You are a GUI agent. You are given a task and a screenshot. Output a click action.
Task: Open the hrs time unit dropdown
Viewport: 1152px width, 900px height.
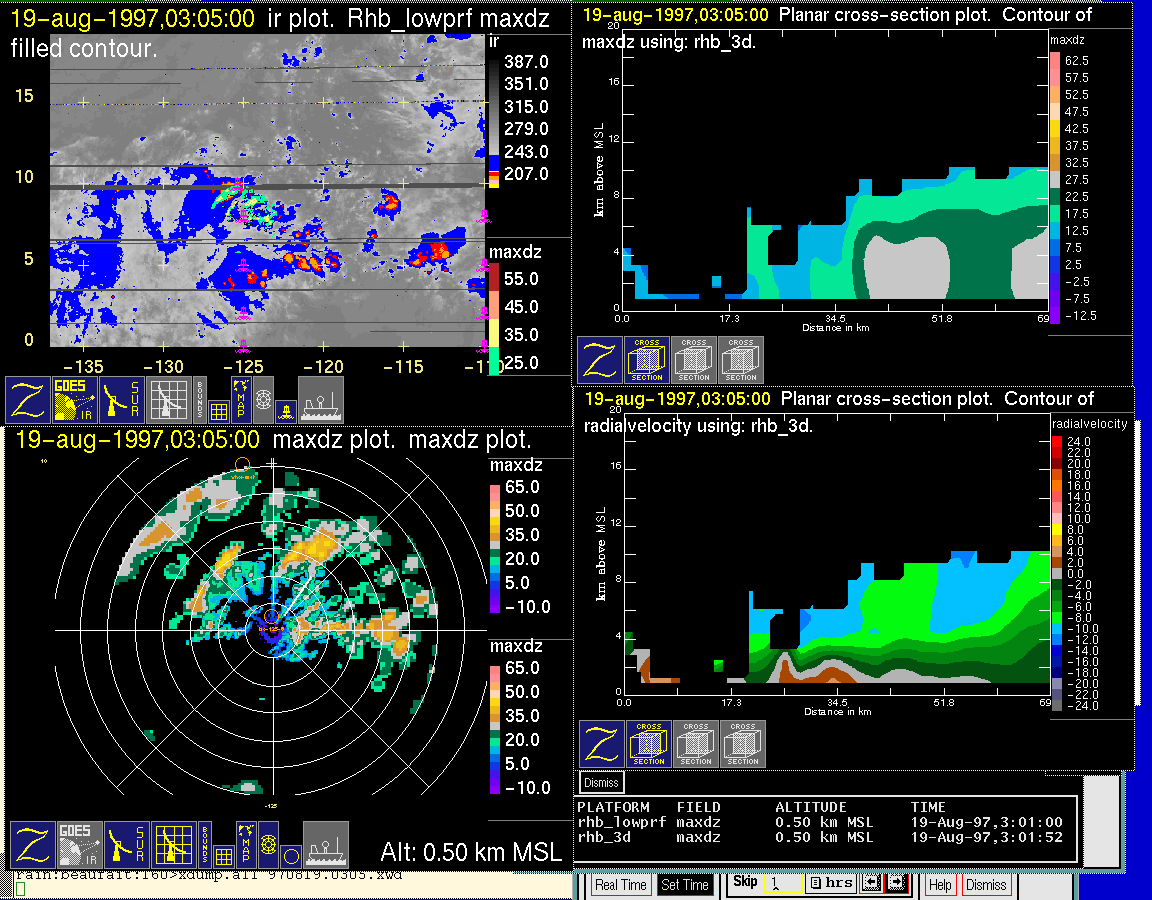[830, 884]
